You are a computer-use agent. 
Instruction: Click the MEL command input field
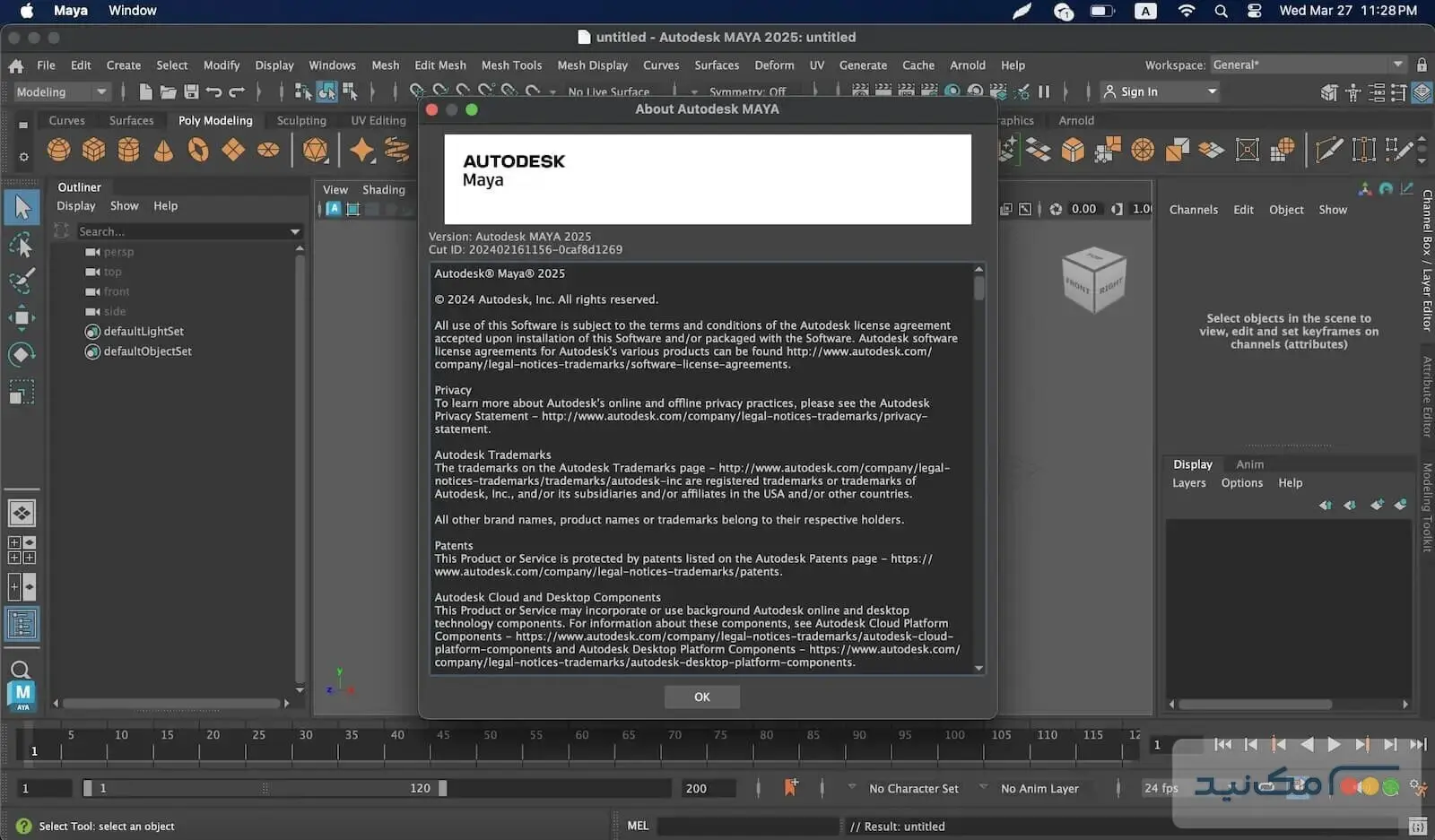(x=747, y=826)
